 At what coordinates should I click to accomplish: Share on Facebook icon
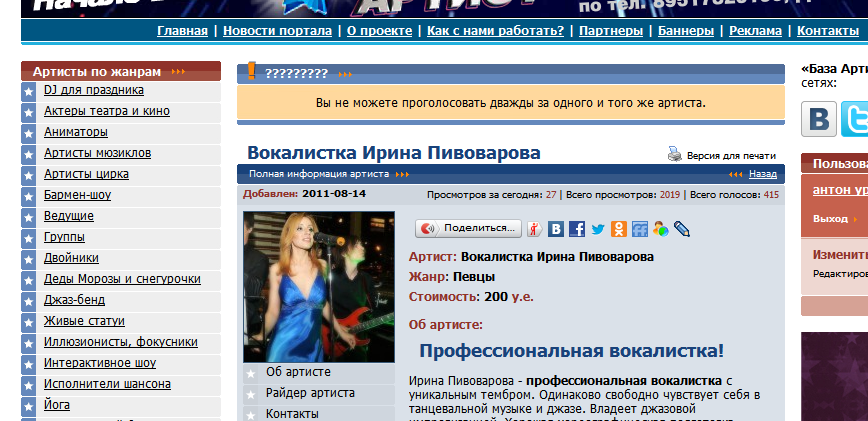tap(576, 228)
